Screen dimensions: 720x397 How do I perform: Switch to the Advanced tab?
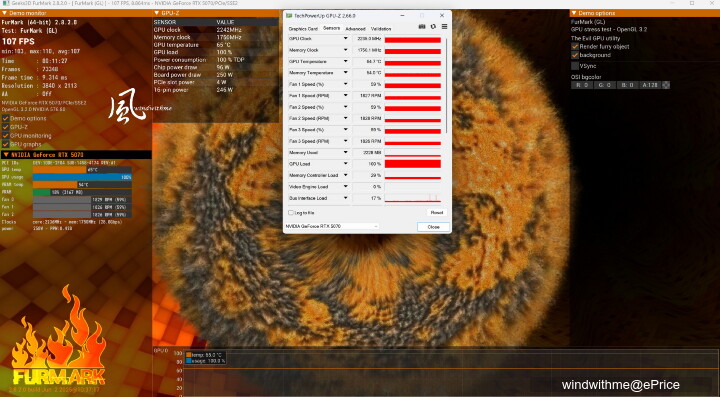(x=355, y=29)
